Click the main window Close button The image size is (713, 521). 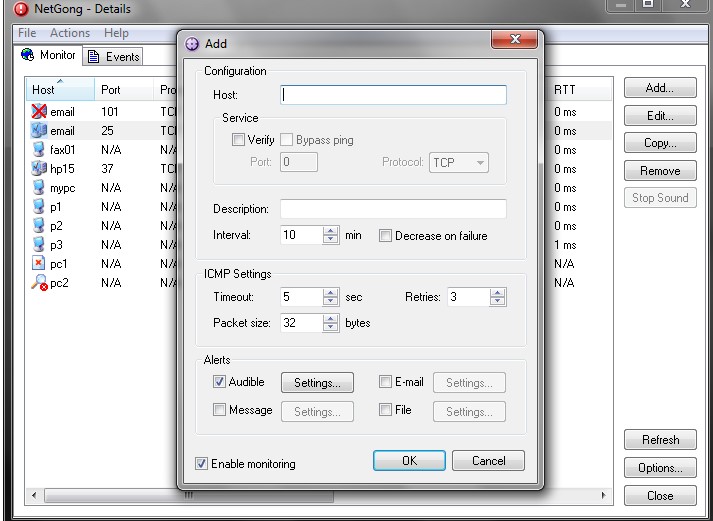point(660,496)
